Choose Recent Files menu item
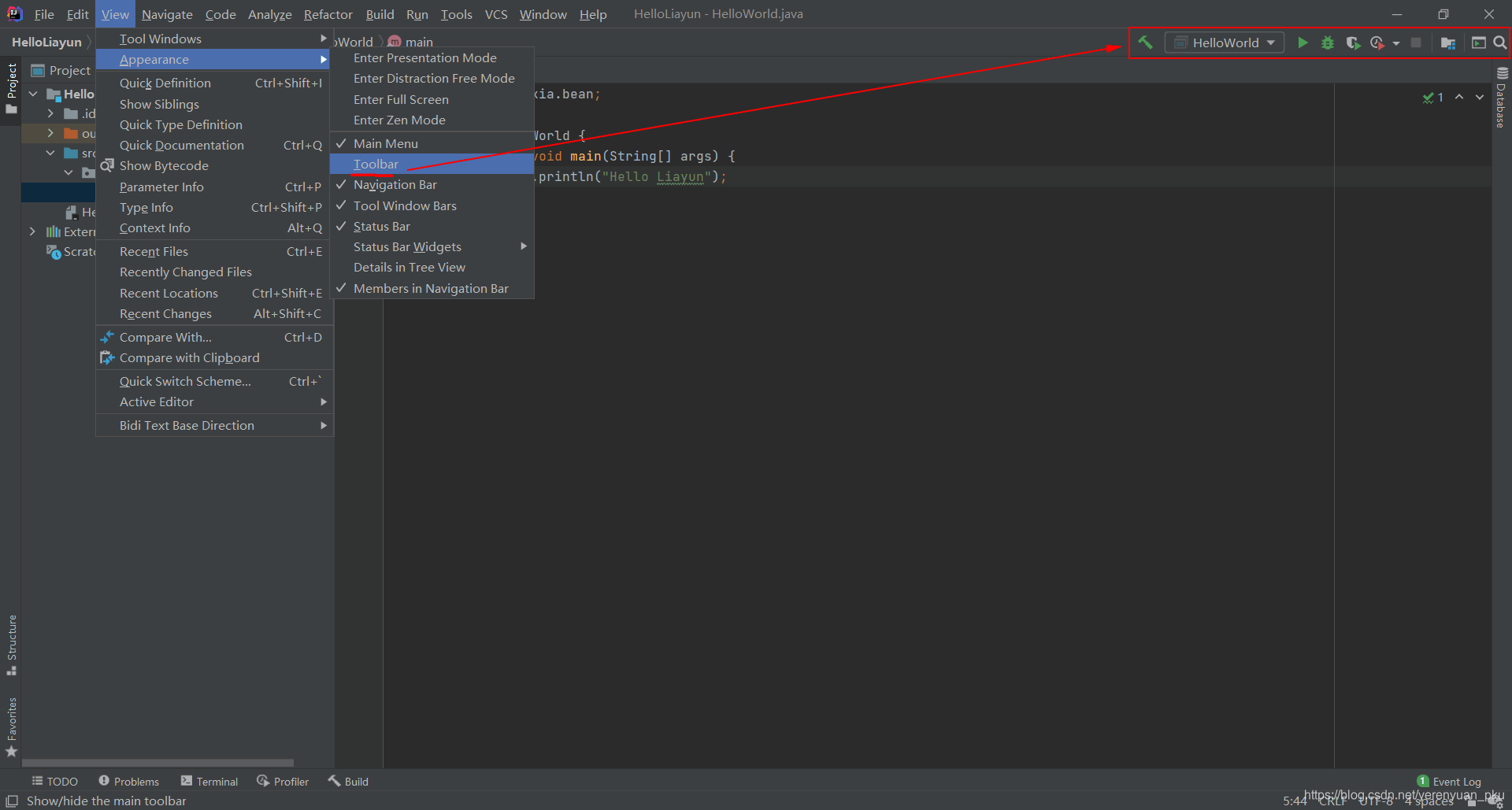Viewport: 1512px width, 810px height. tap(214, 251)
